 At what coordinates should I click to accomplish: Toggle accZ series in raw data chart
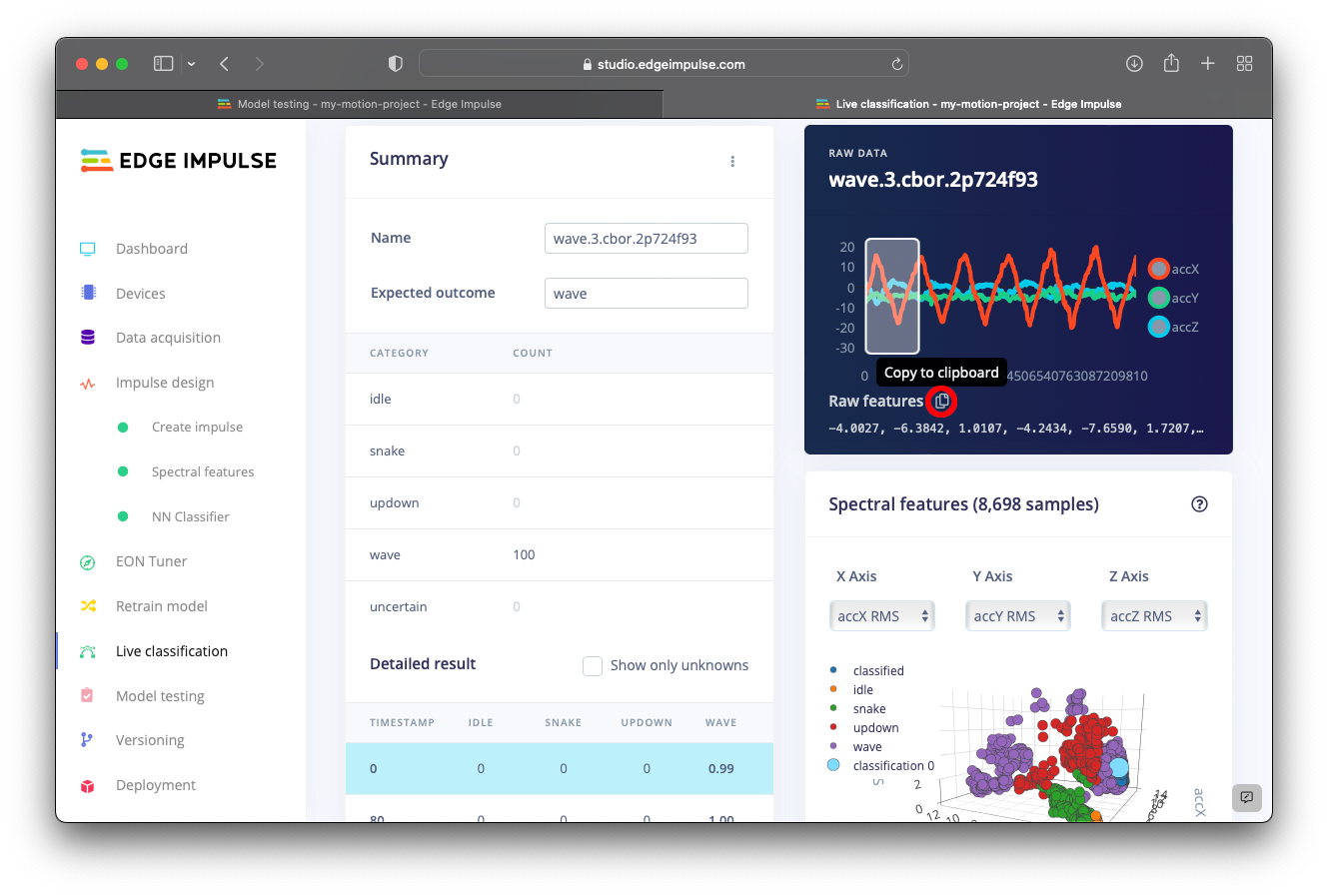(1173, 327)
